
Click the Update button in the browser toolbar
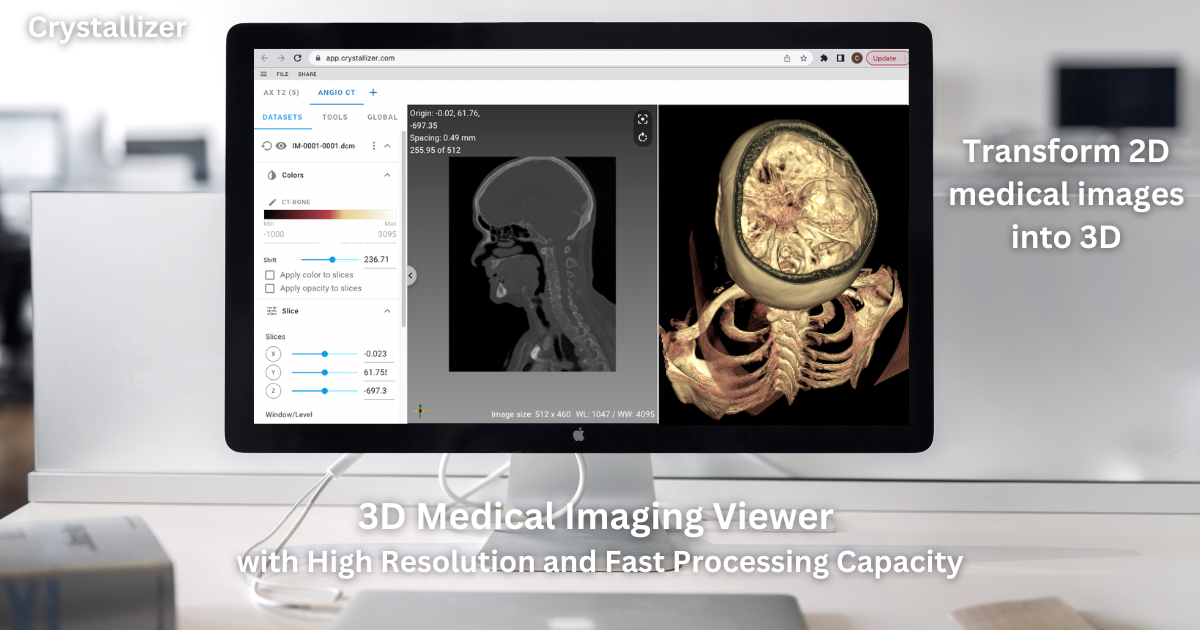coord(886,58)
